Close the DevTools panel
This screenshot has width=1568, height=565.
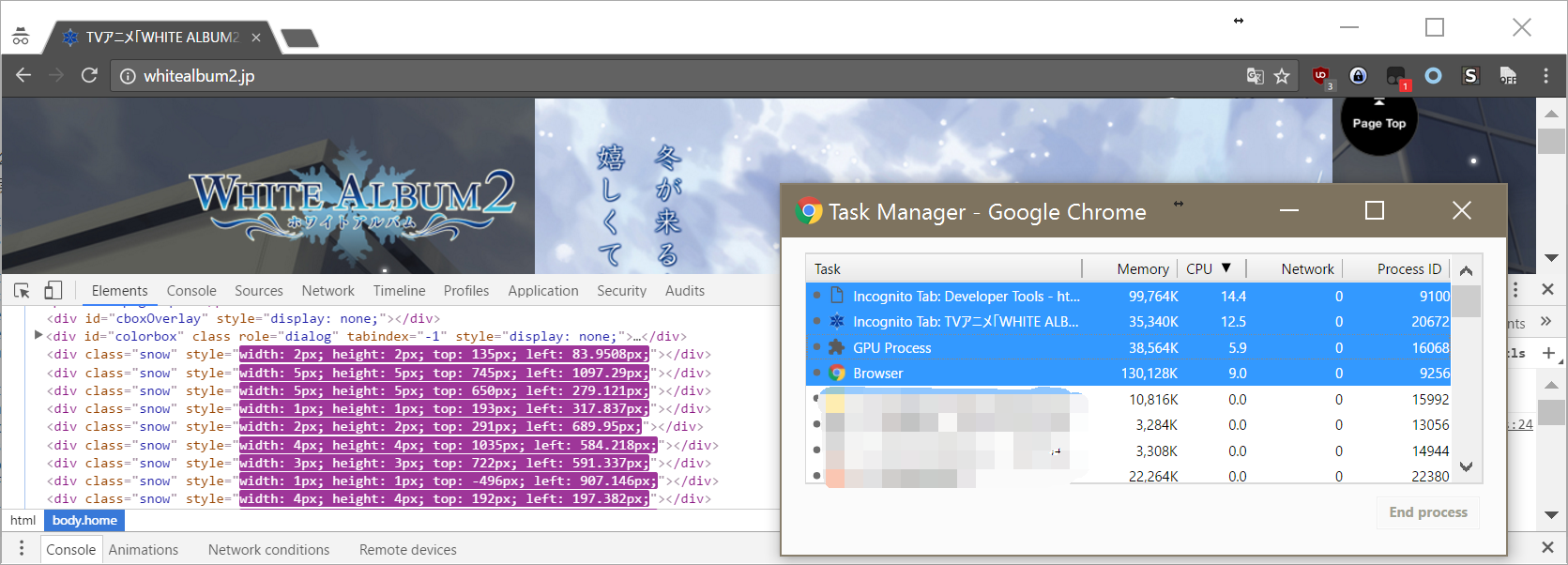[x=1547, y=289]
